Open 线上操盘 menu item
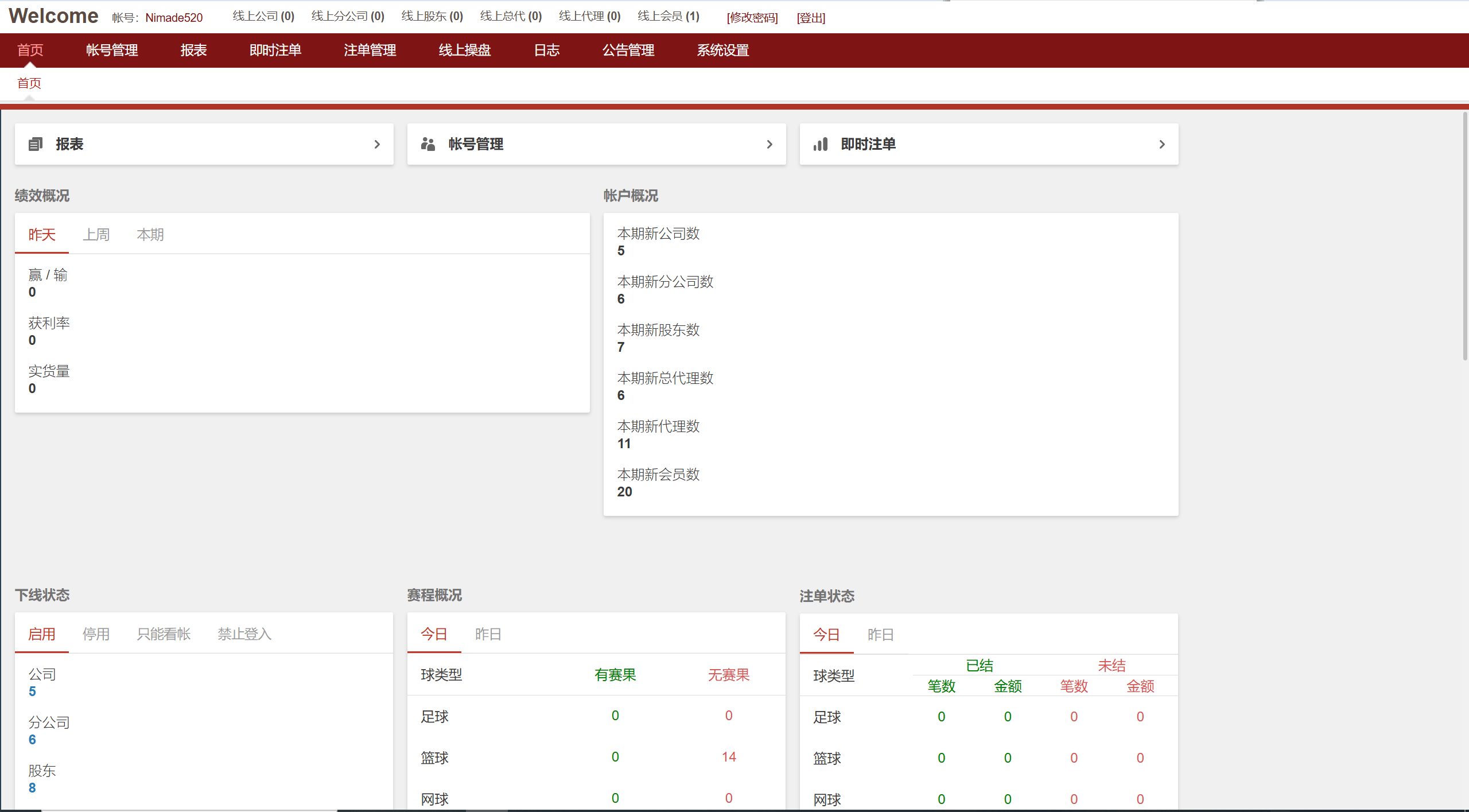1469x812 pixels. [x=465, y=50]
